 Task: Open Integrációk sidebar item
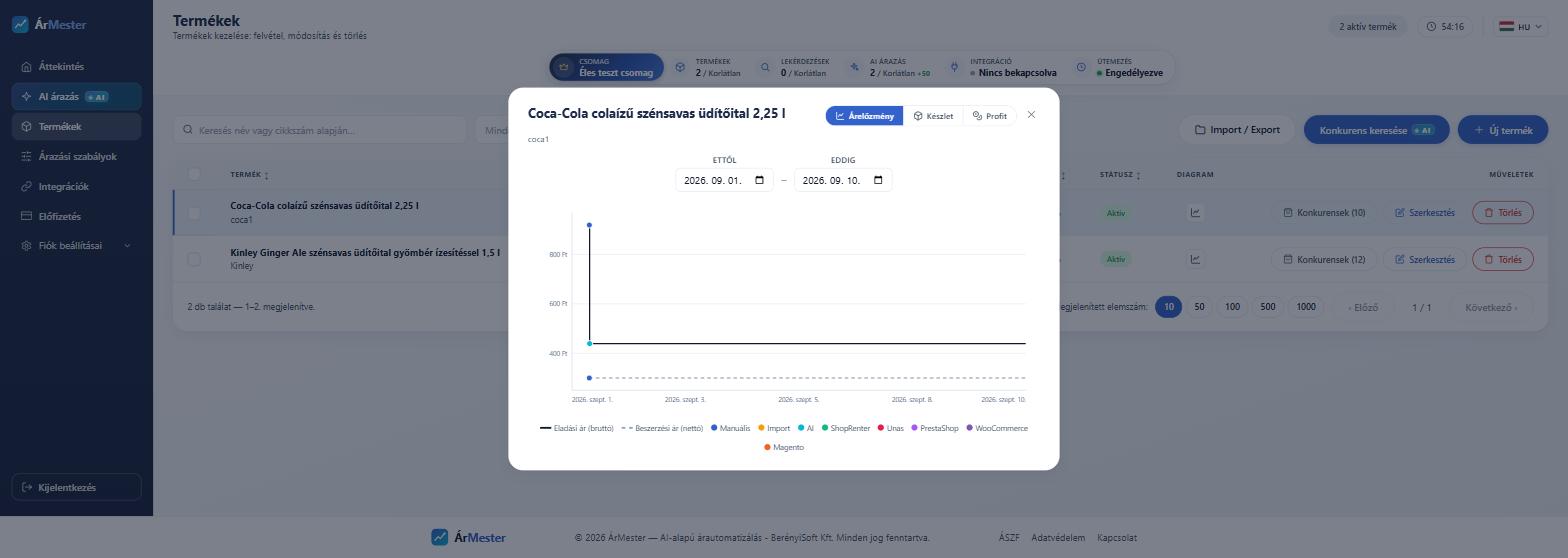pos(77,187)
